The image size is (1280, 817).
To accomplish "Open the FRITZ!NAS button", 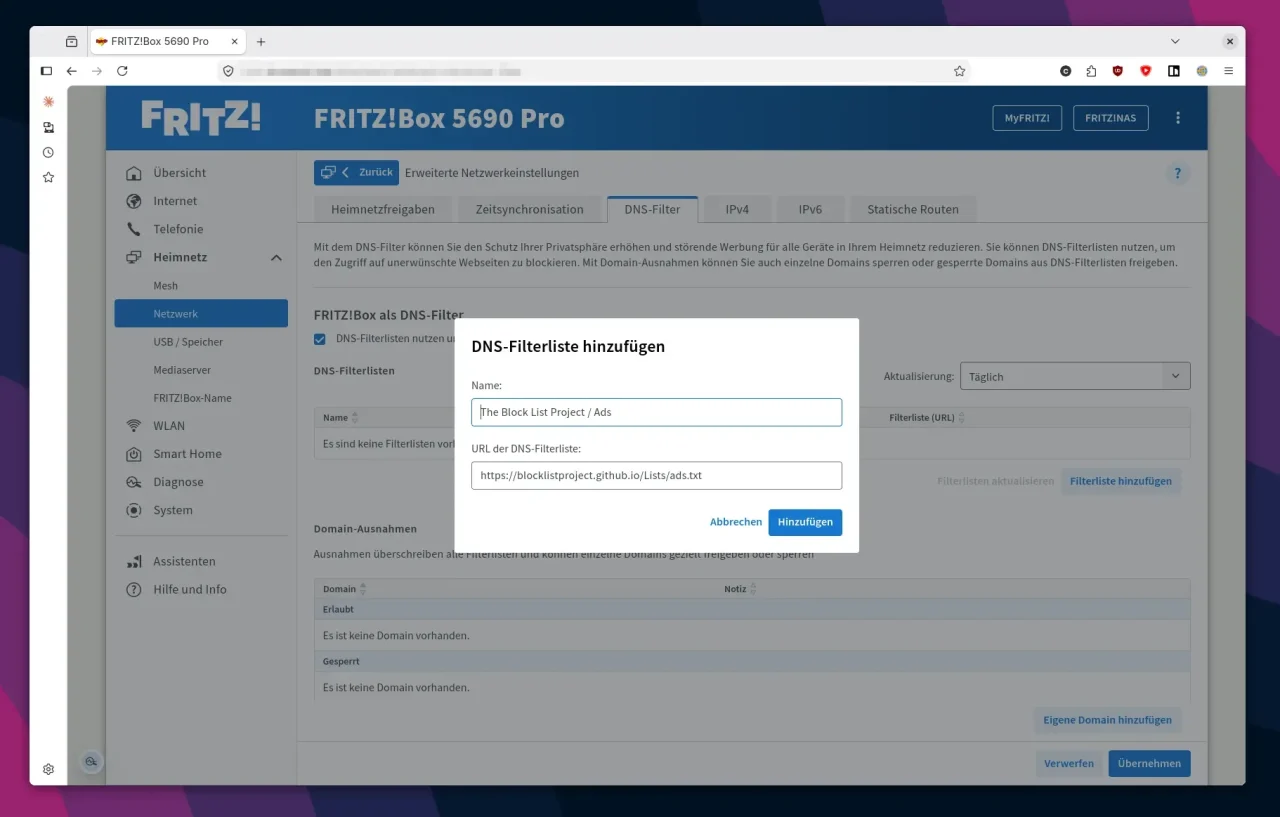I will pos(1111,118).
